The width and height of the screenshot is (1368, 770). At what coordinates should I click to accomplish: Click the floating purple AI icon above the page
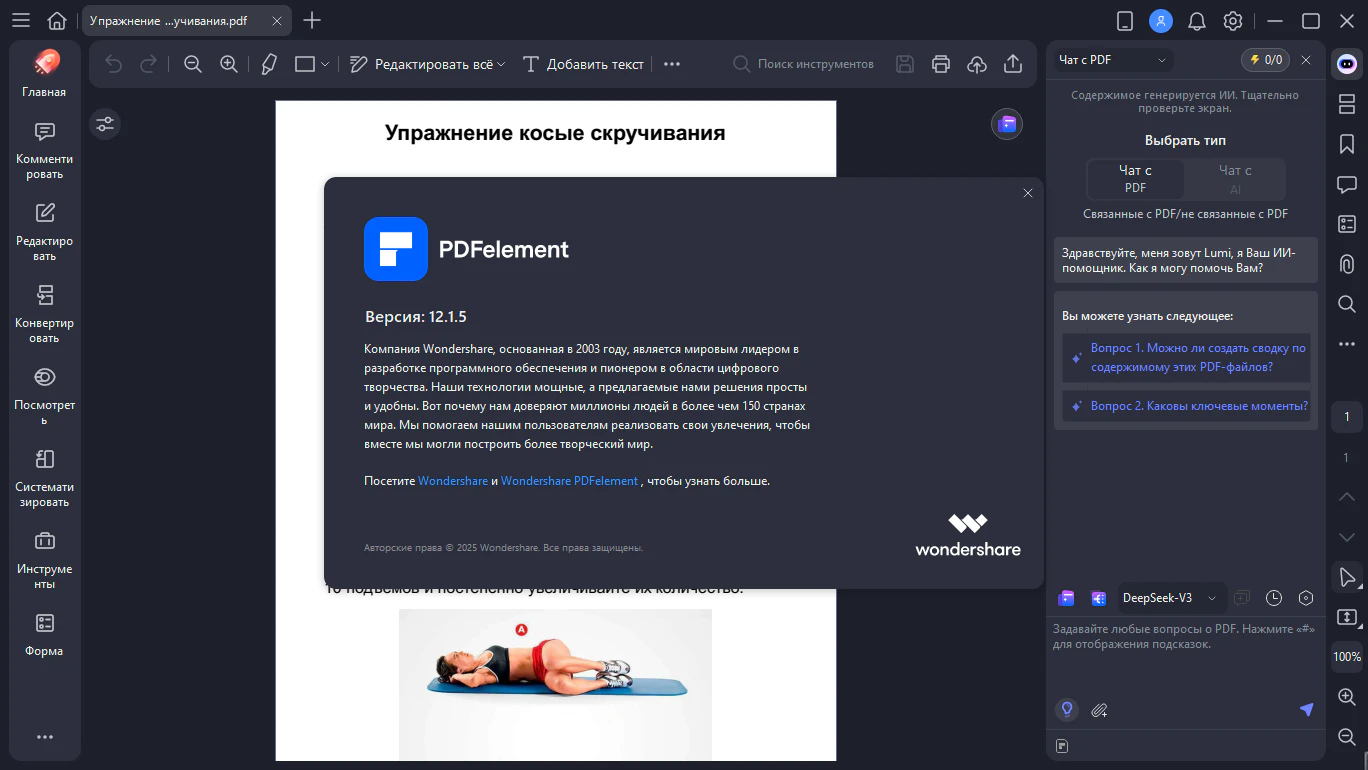[x=1007, y=124]
